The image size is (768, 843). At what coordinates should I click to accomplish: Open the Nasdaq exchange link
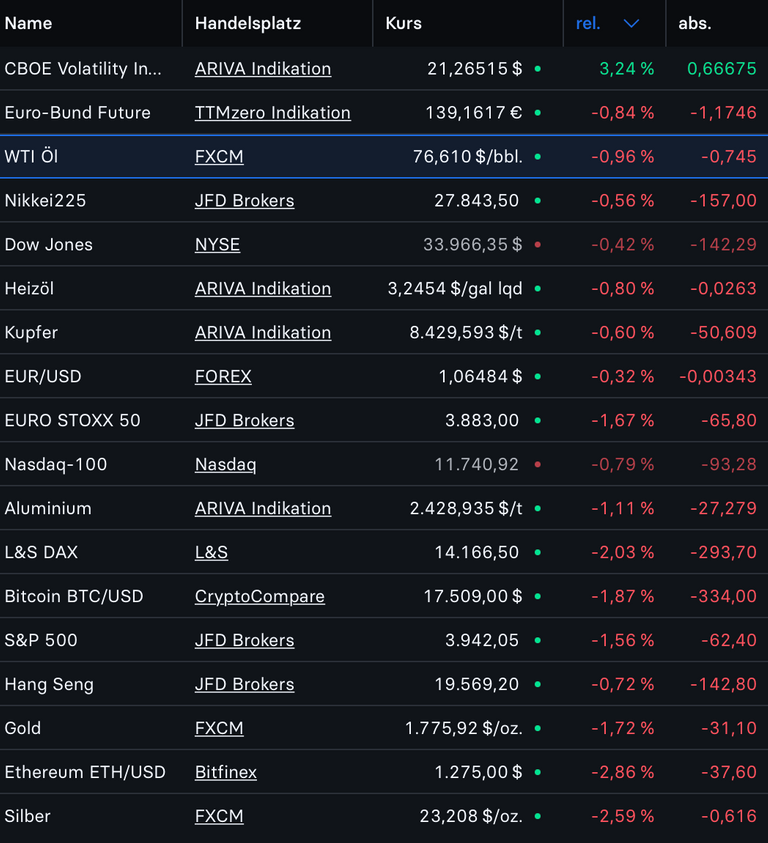225,465
